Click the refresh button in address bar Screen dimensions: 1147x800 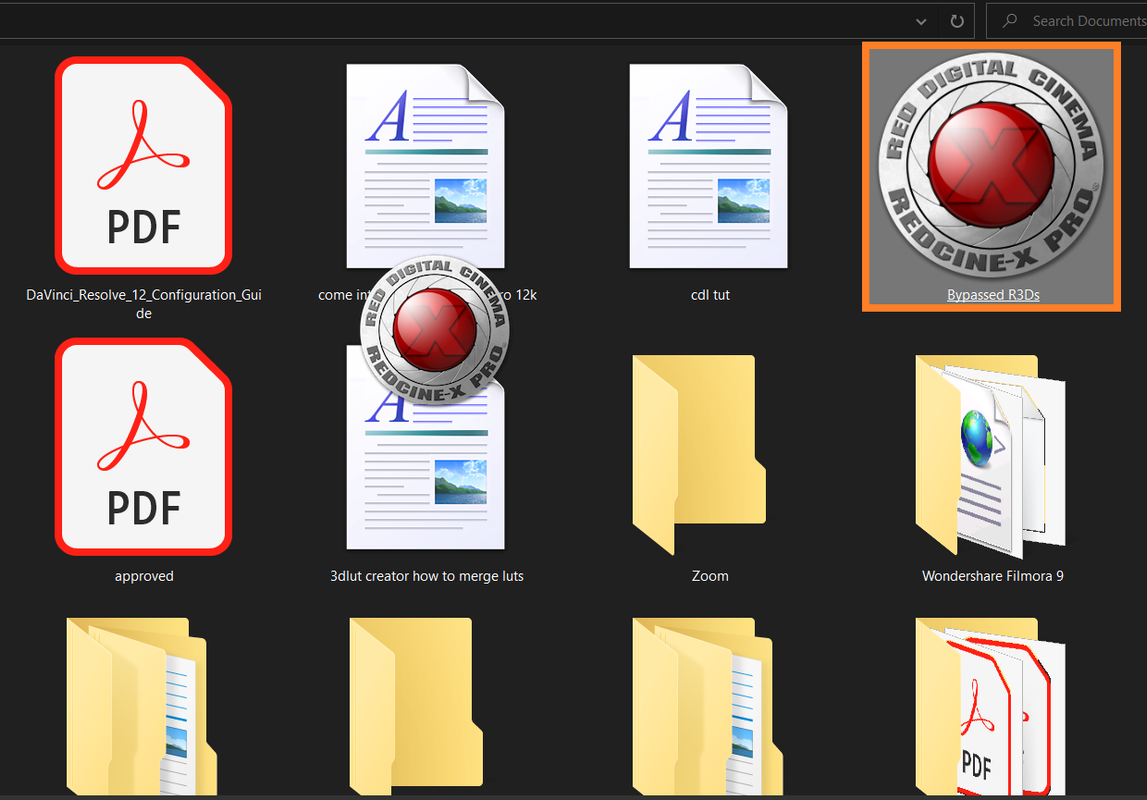click(957, 21)
